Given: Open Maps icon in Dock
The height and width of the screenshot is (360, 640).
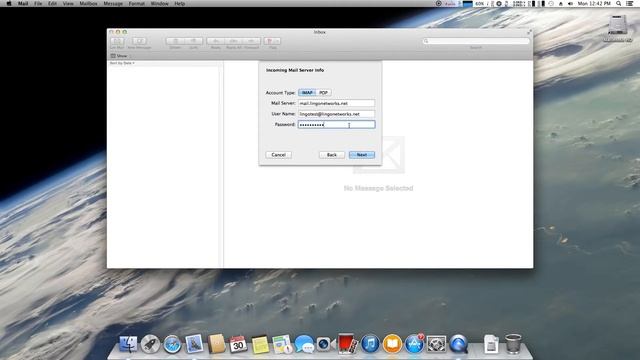Looking at the screenshot, I should [x=282, y=344].
